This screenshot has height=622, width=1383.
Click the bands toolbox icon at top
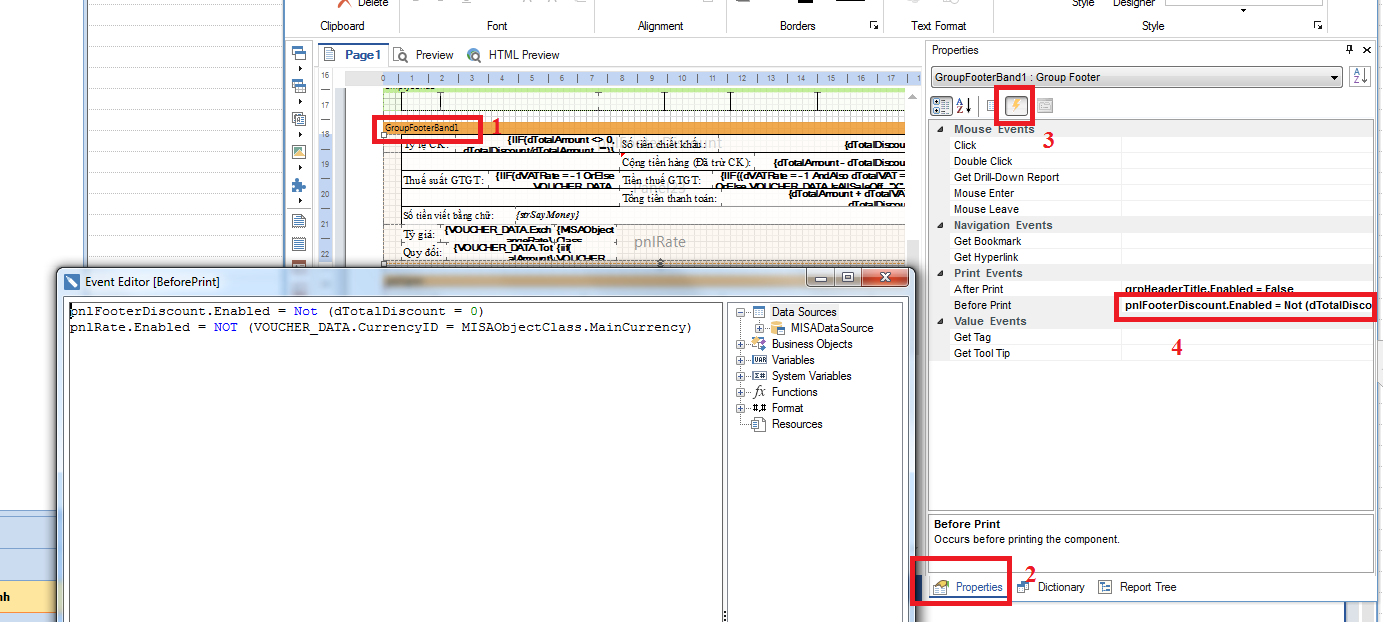(x=298, y=54)
